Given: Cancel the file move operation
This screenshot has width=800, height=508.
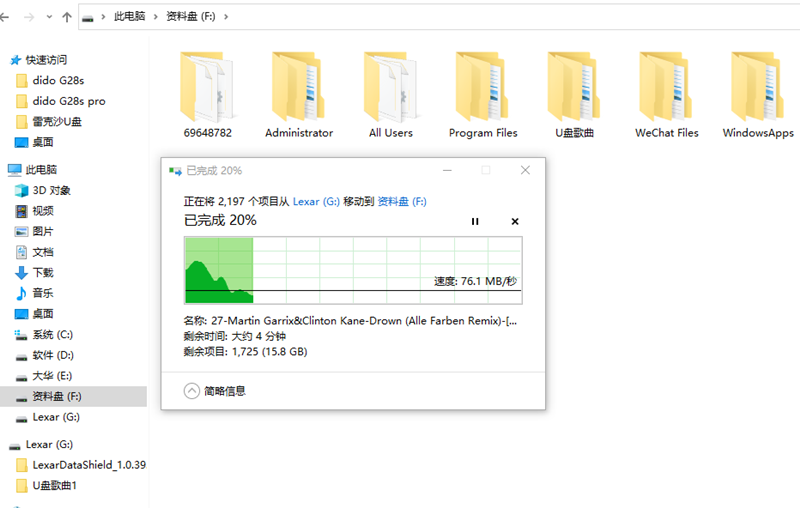Looking at the screenshot, I should tap(515, 221).
